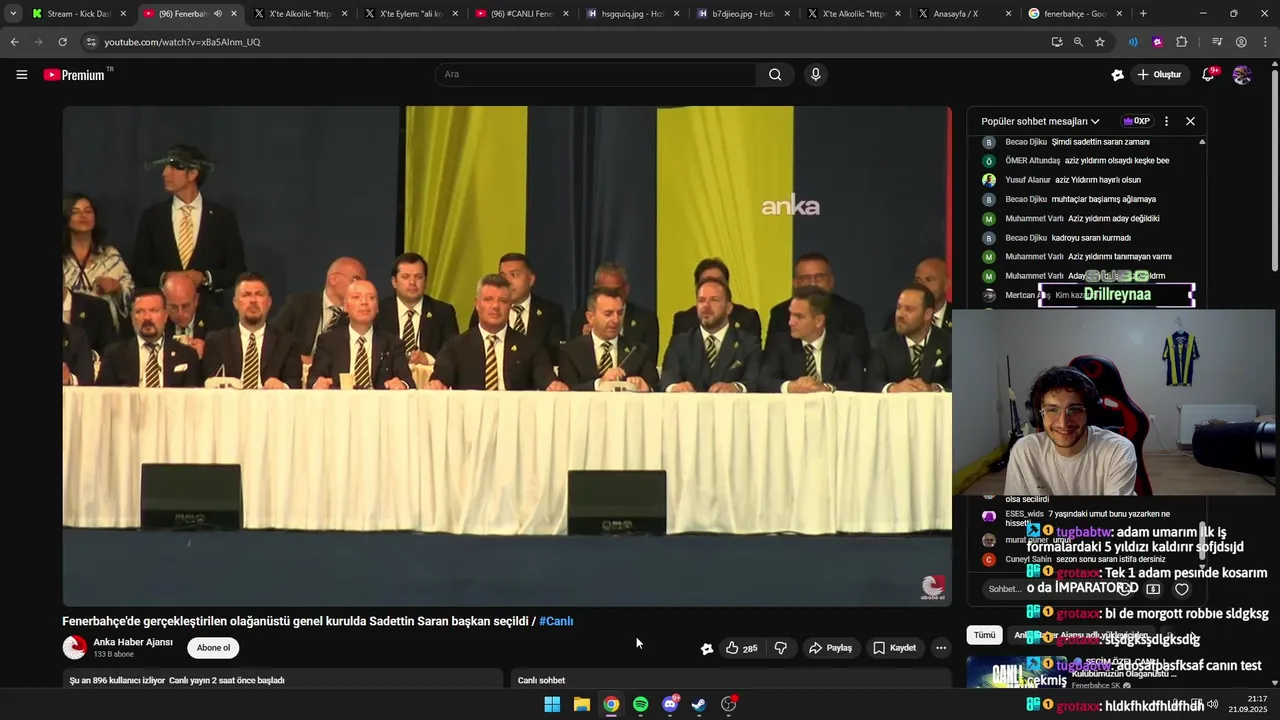
Task: Select the Tümü filter chip
Action: 985,635
